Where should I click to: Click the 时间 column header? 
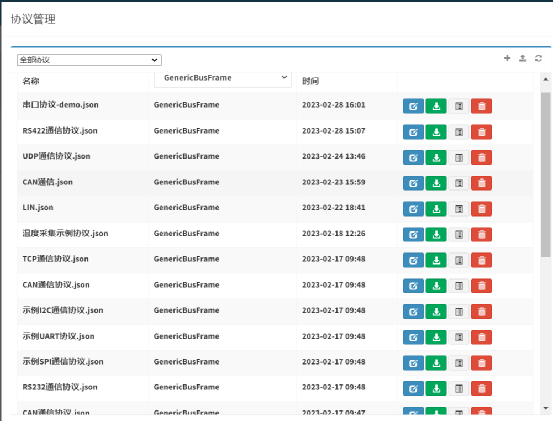(310, 81)
